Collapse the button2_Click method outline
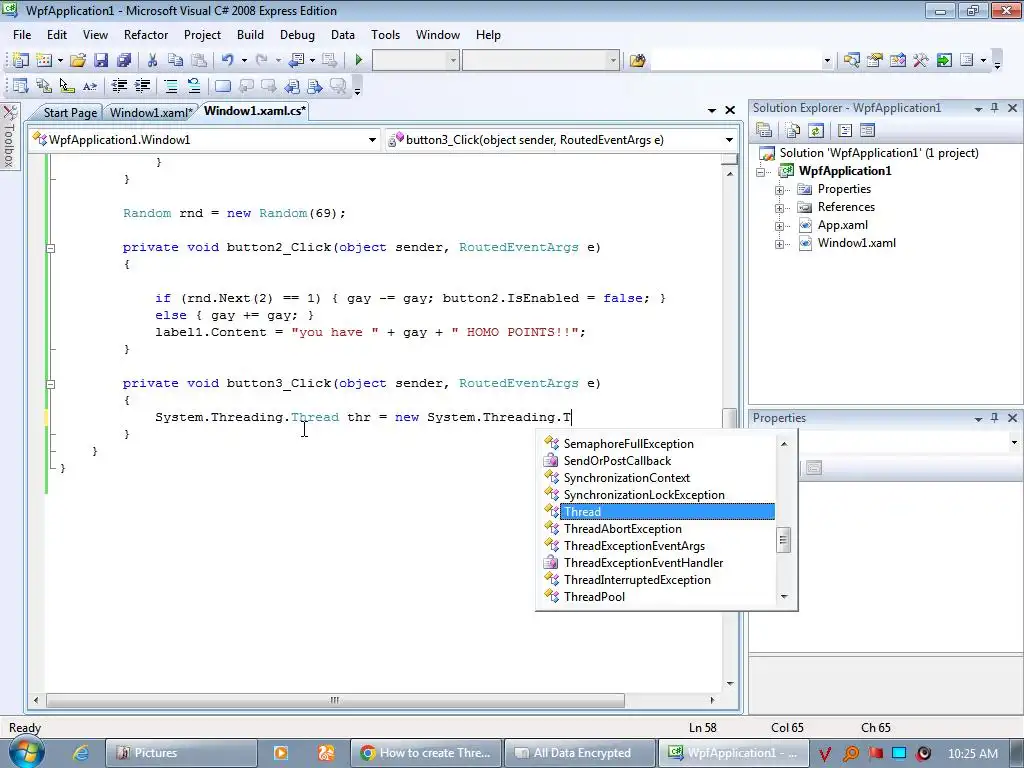1024x768 pixels. tap(50, 248)
